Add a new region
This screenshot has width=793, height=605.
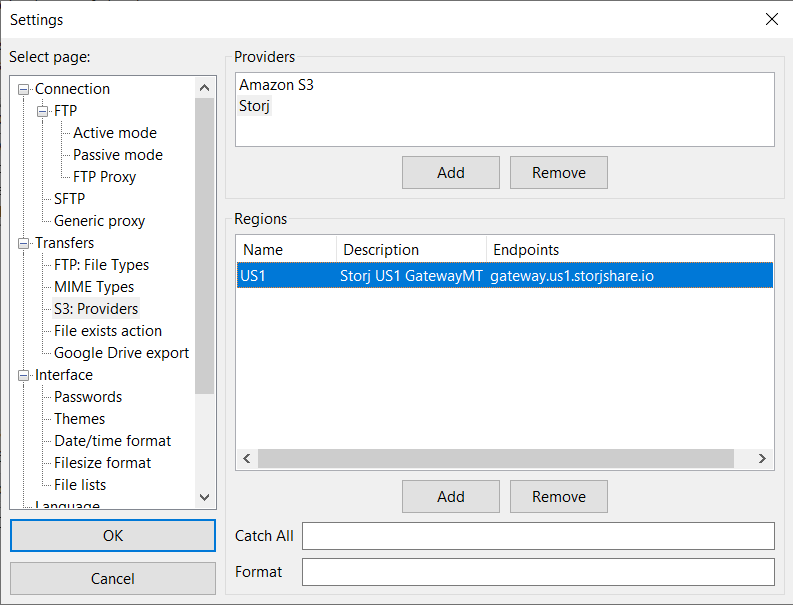point(451,497)
